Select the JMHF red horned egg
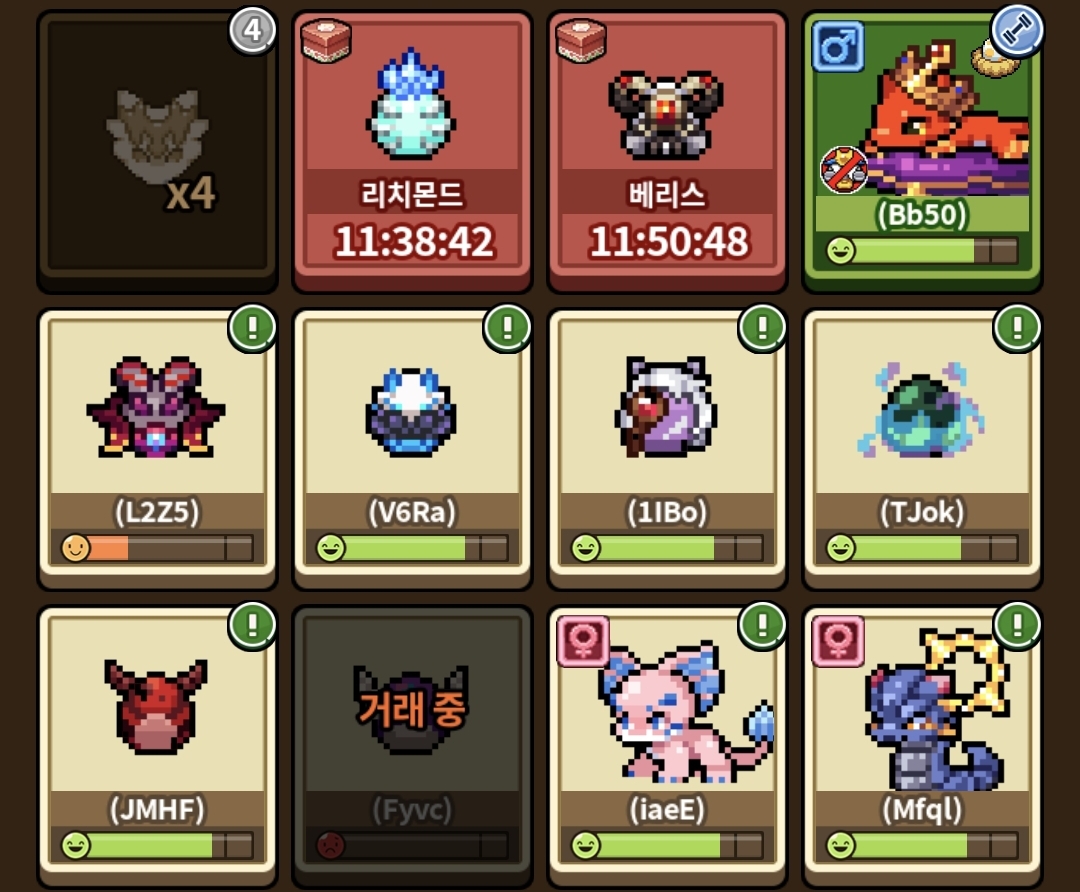Screen dimensions: 1080x892 click(157, 745)
